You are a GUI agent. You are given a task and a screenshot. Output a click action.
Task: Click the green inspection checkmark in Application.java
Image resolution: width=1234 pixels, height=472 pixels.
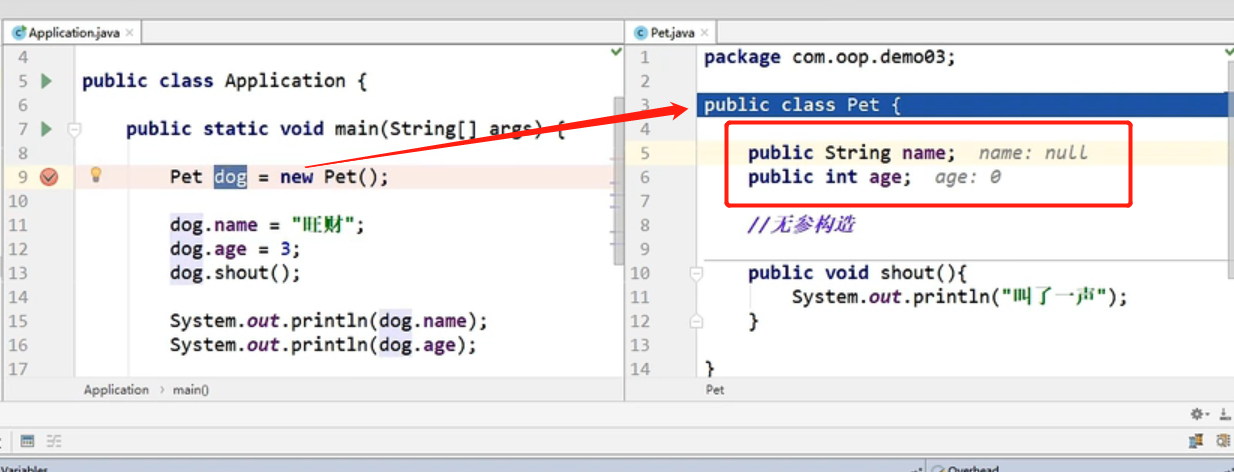[x=616, y=52]
